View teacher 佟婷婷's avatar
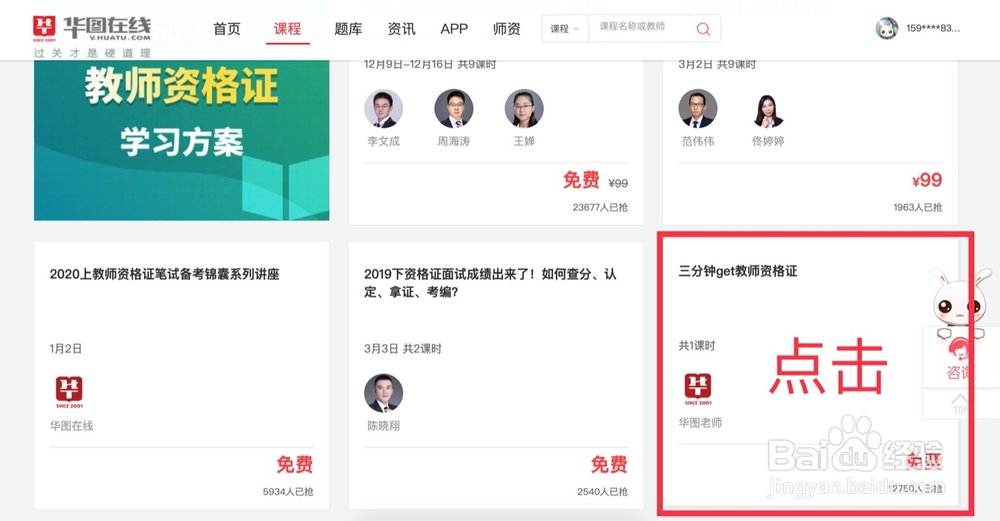The image size is (1000, 521). [768, 111]
